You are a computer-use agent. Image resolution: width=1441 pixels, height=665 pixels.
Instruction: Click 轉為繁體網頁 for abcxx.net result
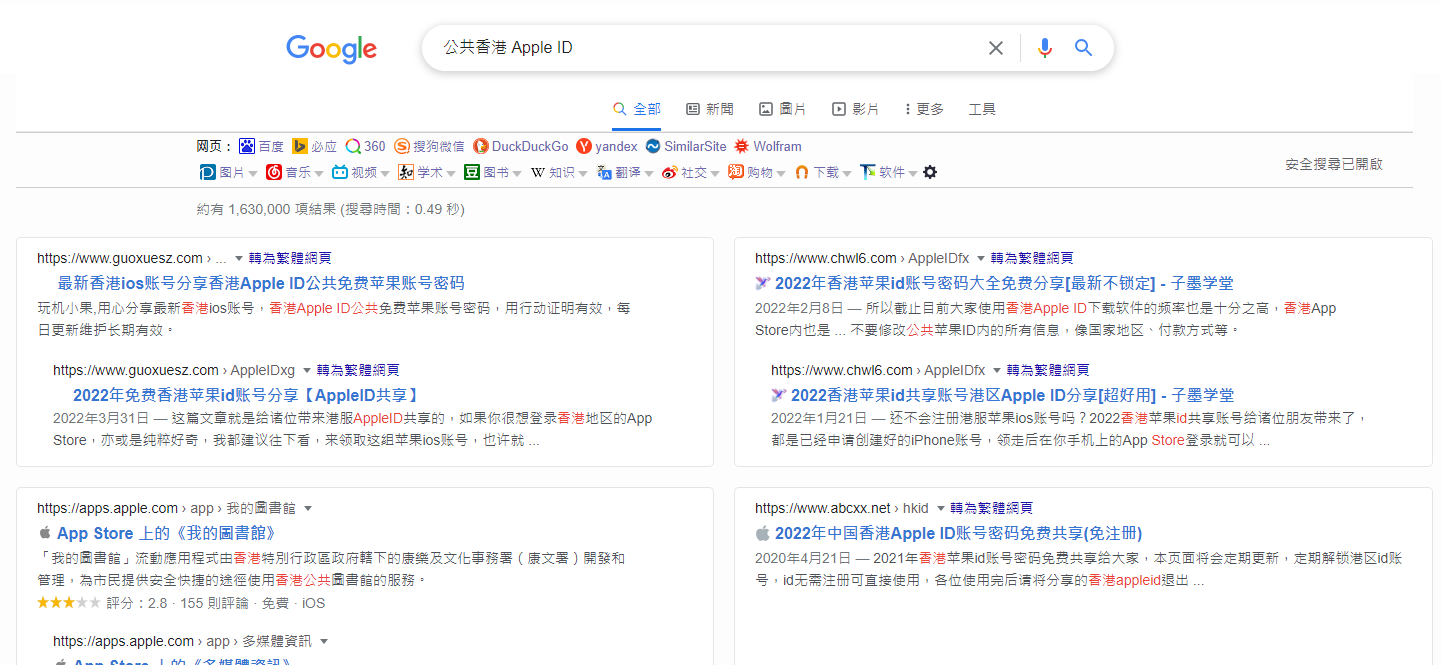(x=991, y=508)
